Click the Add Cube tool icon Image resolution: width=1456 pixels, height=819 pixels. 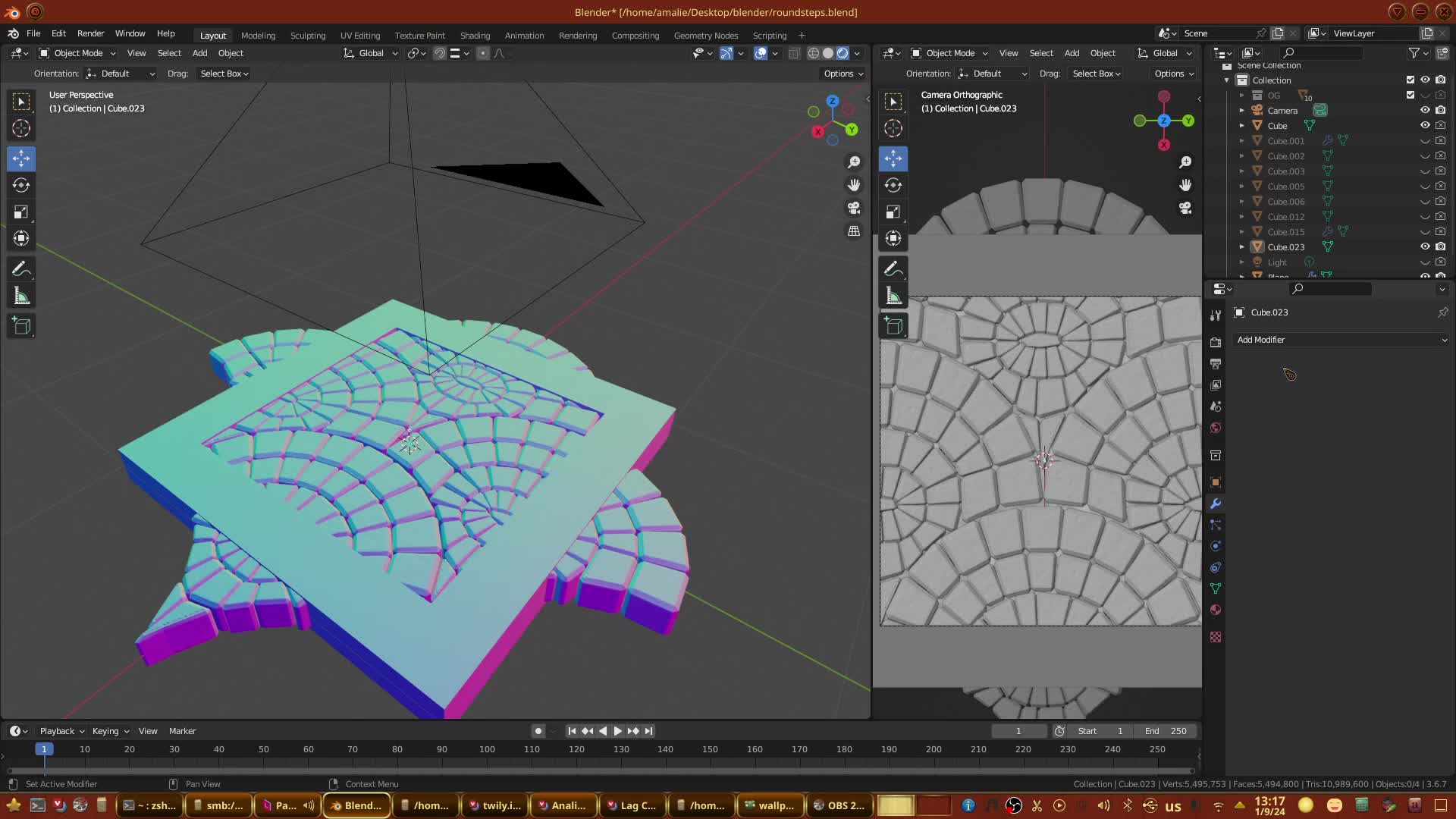21,326
